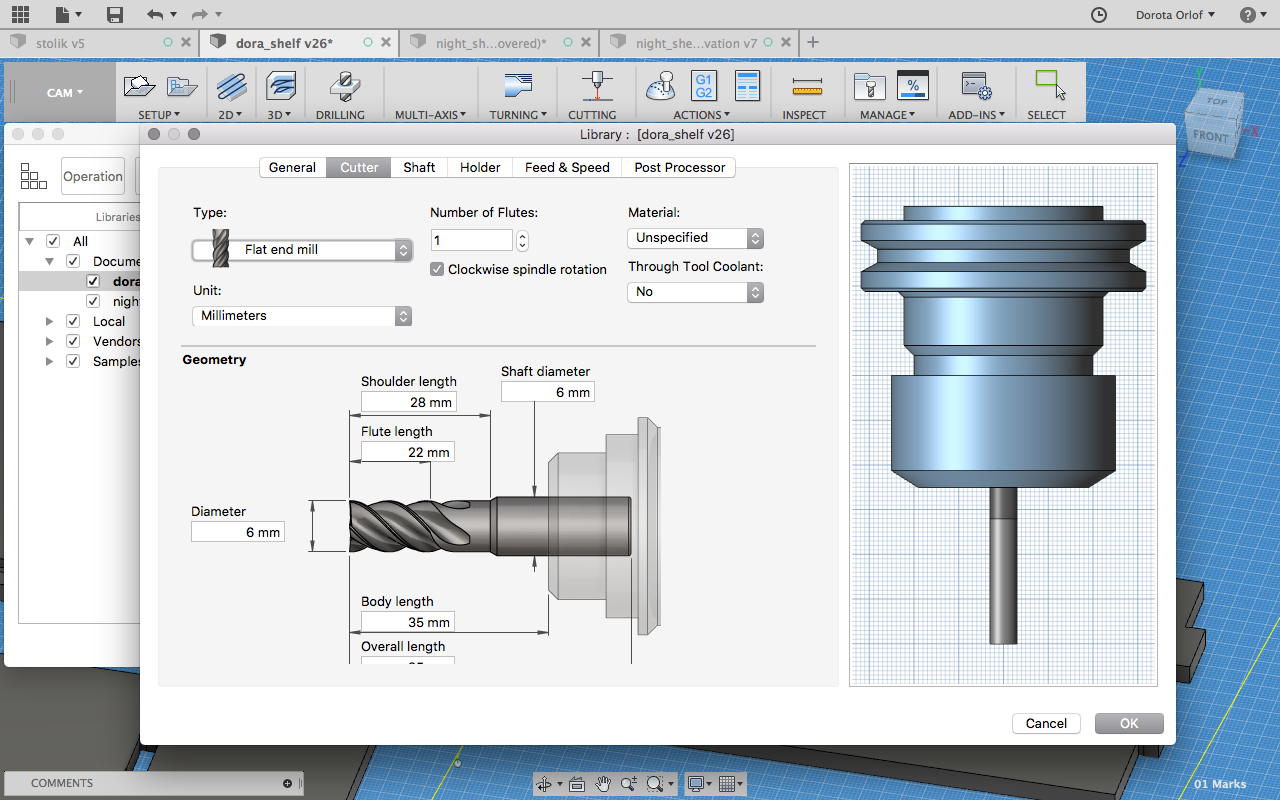Image resolution: width=1280 pixels, height=800 pixels.
Task: Open the Unit Millimeters dropdown
Action: tap(302, 316)
